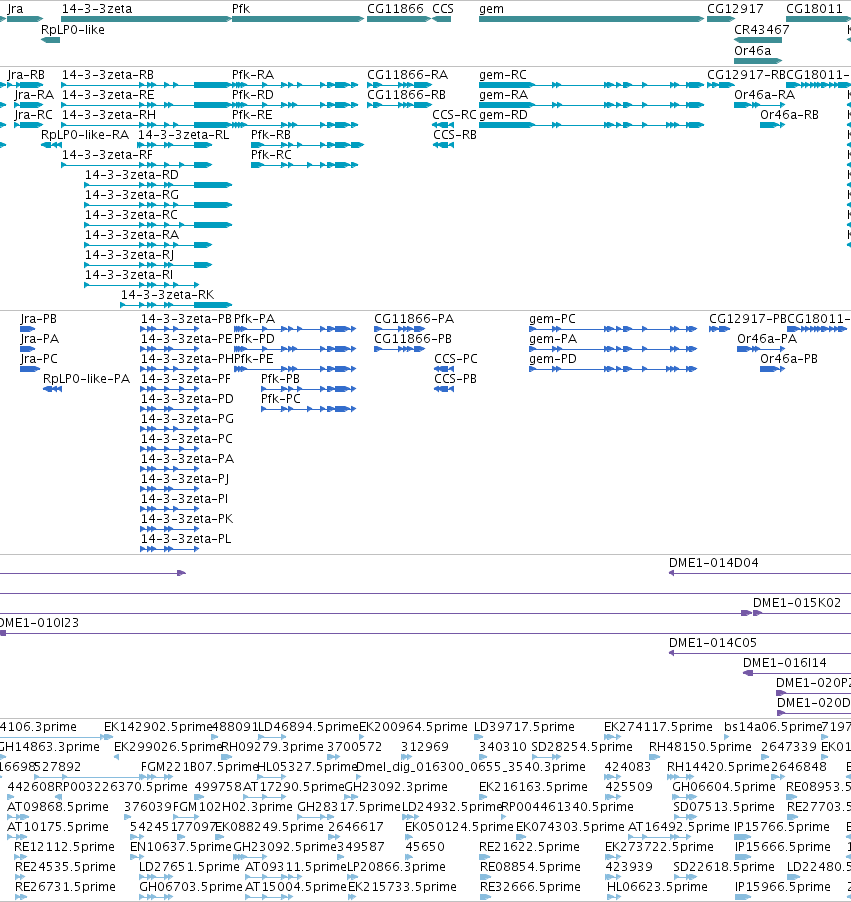Select protein CG11866-PB
Screen dimensions: 851x902
413,339
